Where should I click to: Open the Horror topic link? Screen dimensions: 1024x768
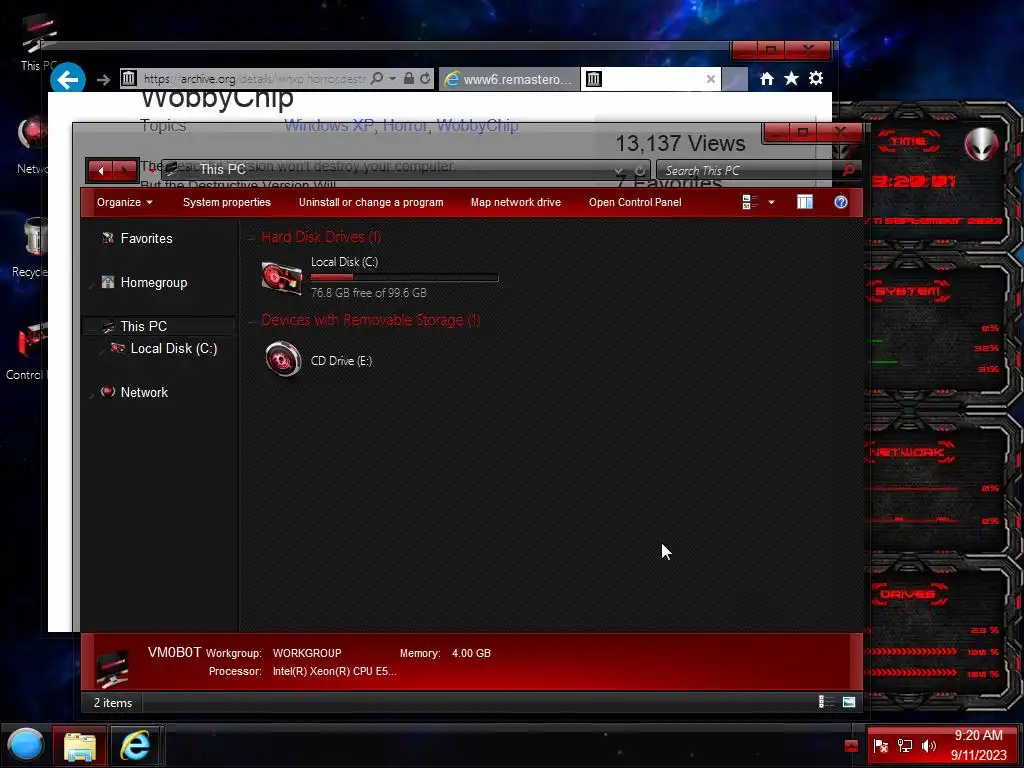coord(404,125)
